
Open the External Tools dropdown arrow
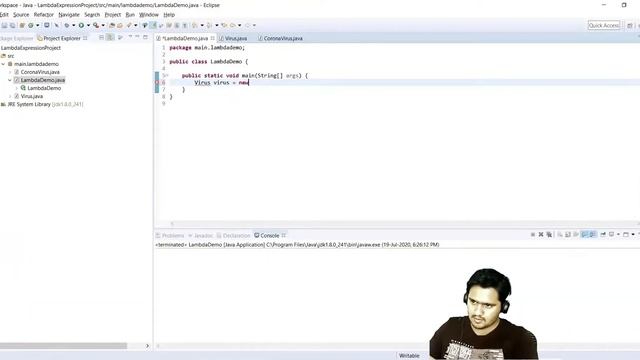103,25
